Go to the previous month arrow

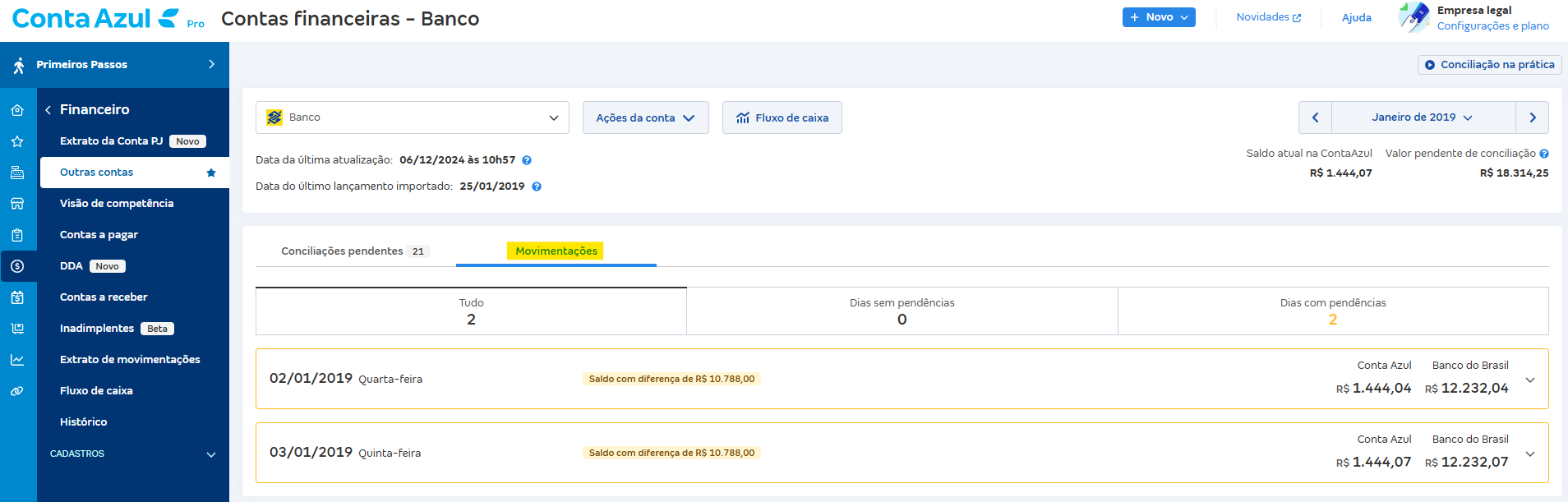(x=1315, y=117)
